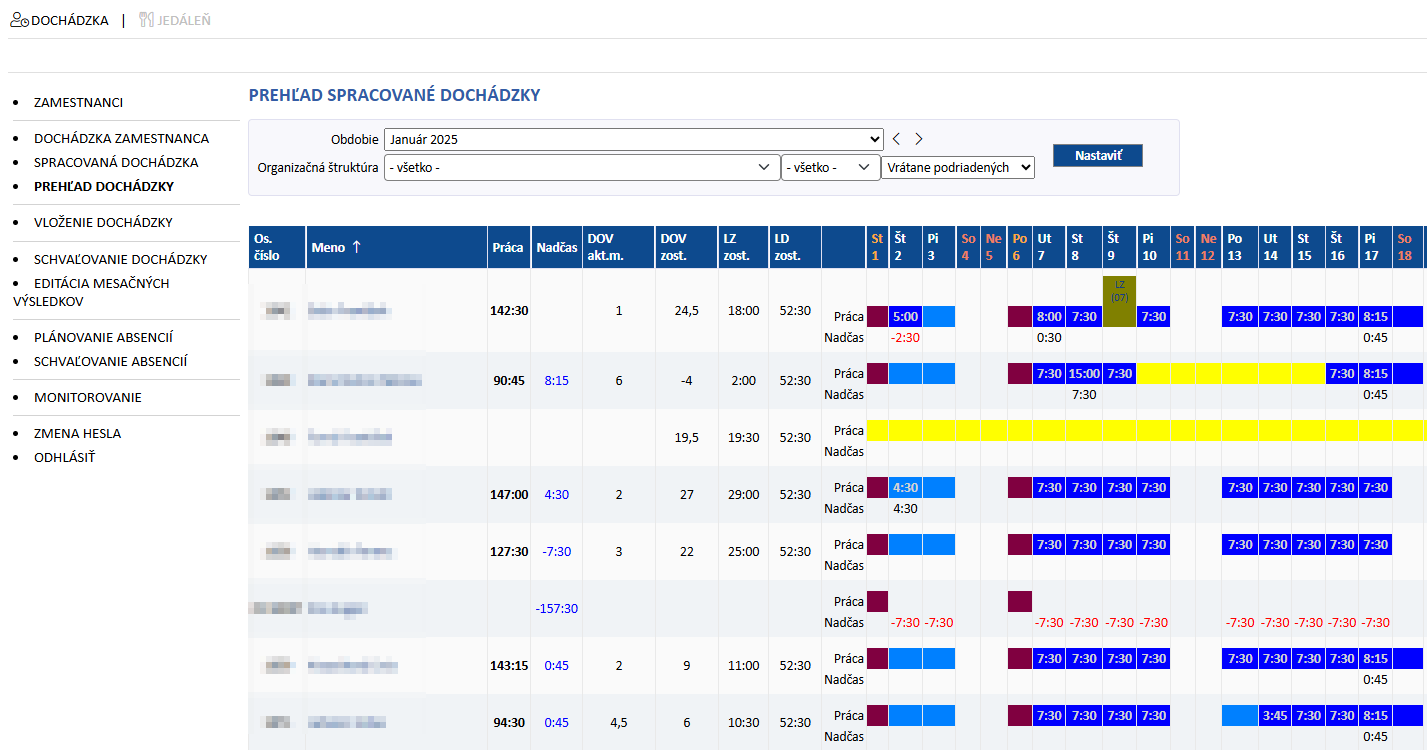Screen dimensions: 1427x750
Task: Go to next period arrow
Action: [919, 139]
